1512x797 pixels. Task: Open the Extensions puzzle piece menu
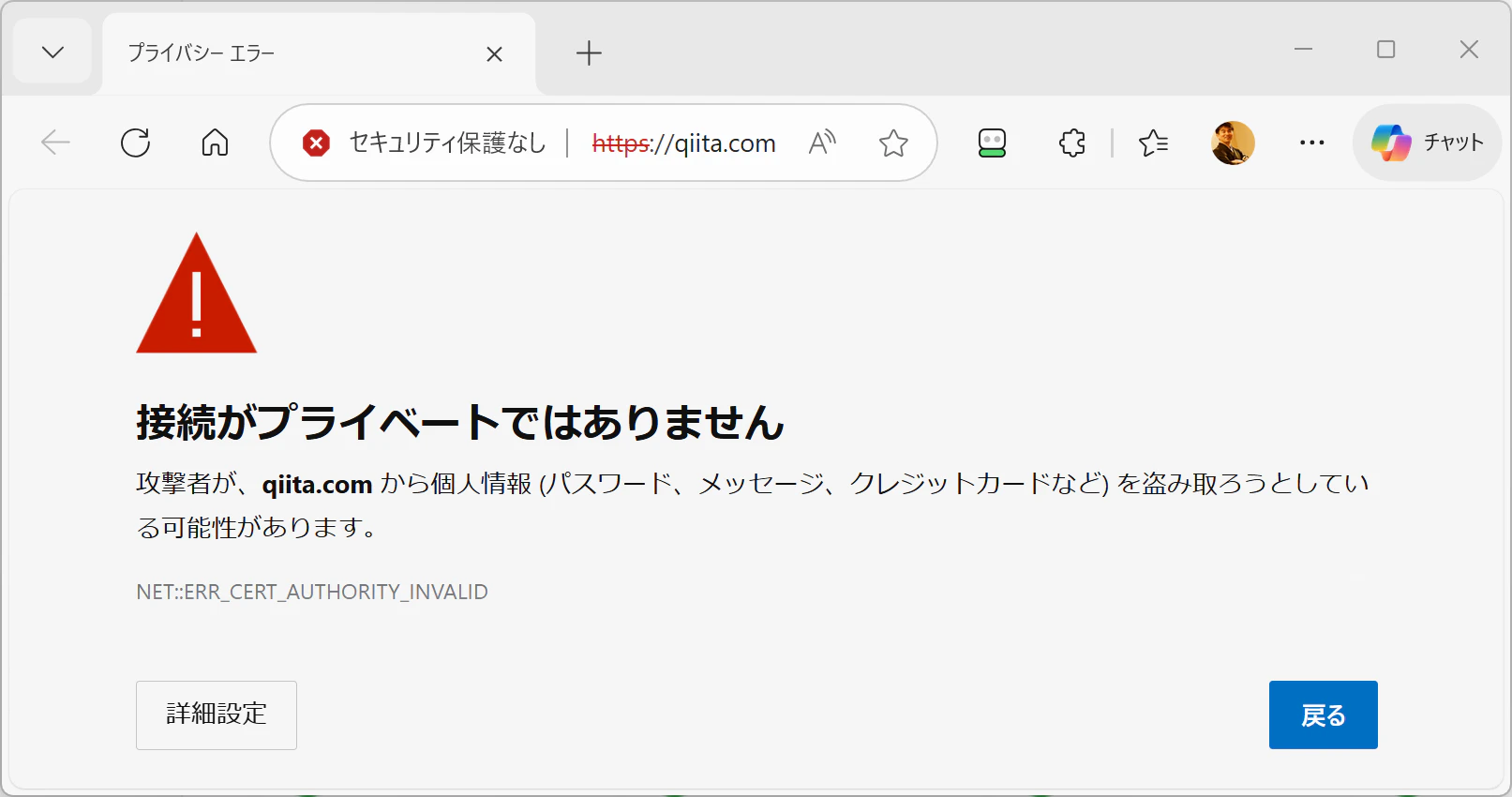coord(1072,143)
